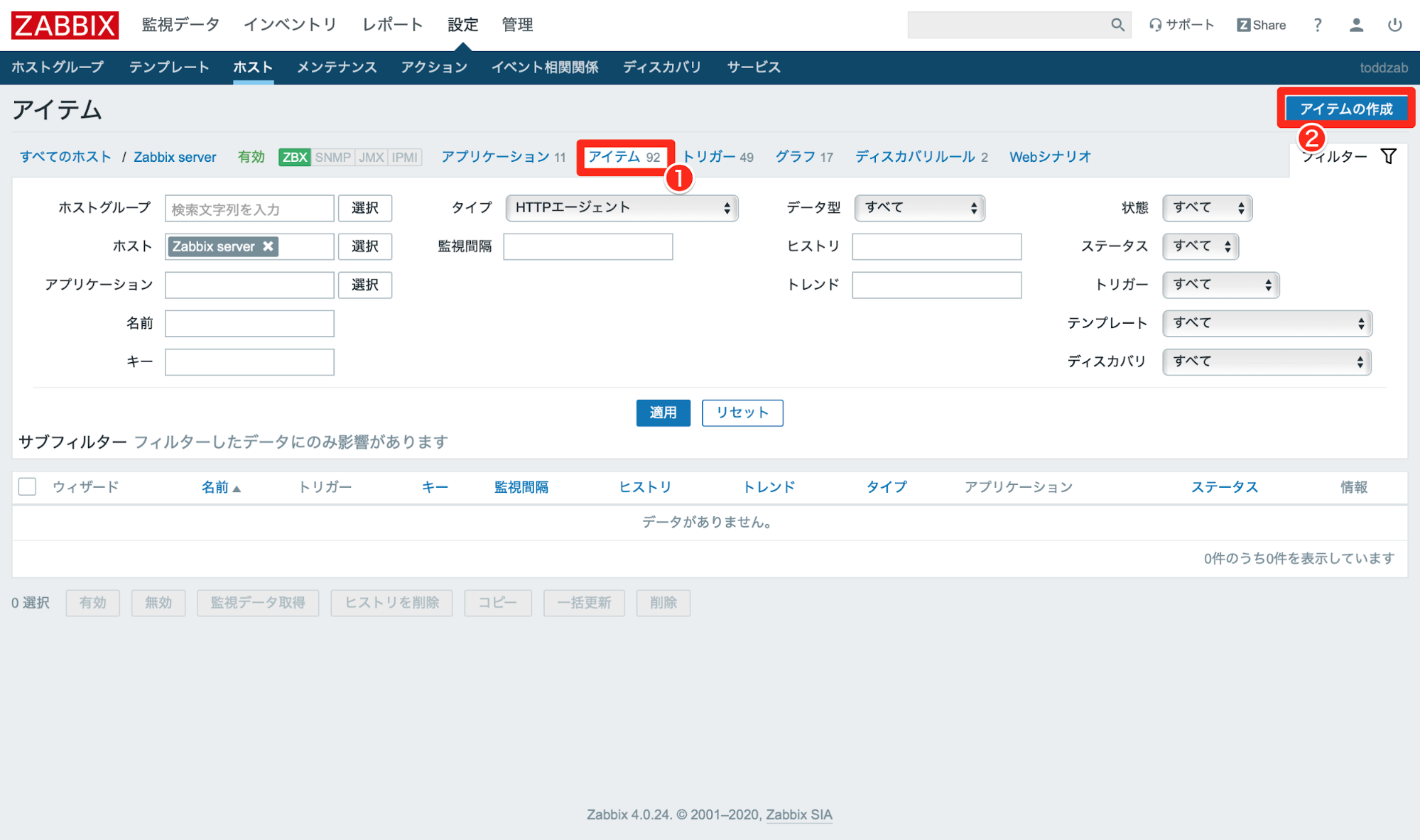1420x840 pixels.
Task: Sort the table by 監視間隔 column
Action: coord(521,487)
